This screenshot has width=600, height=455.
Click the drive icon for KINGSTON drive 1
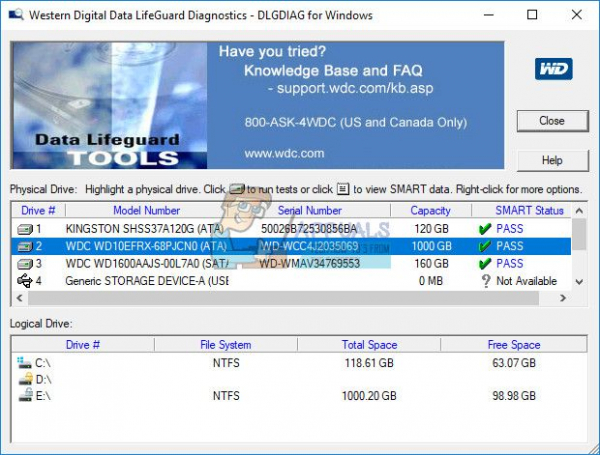25,229
